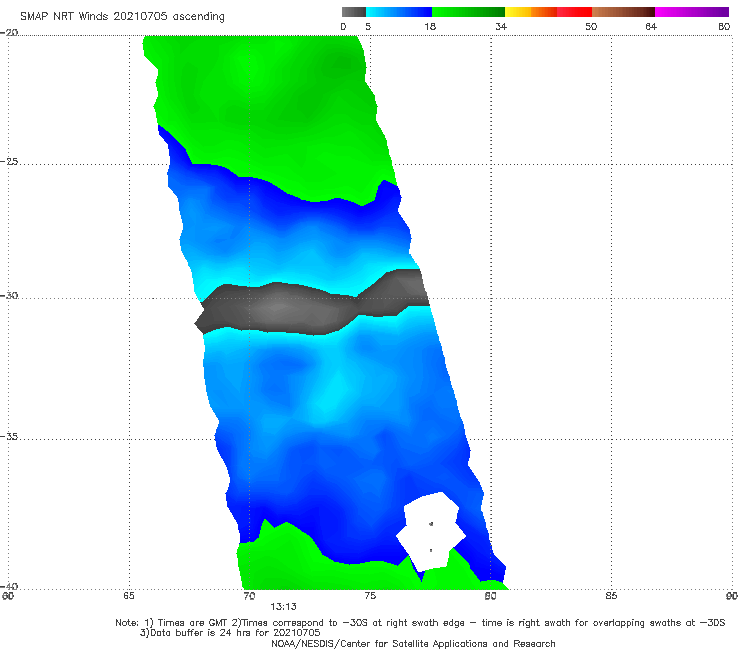The height and width of the screenshot is (650, 740).
Task: Click the yellow-orange segment of the color bar
Action: click(x=531, y=12)
